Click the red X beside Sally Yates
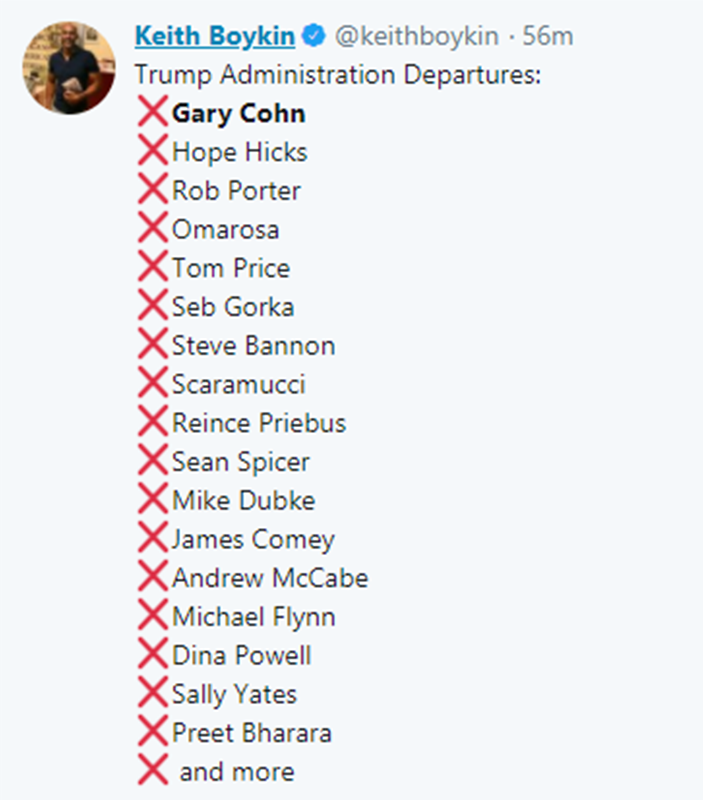 [x=152, y=694]
